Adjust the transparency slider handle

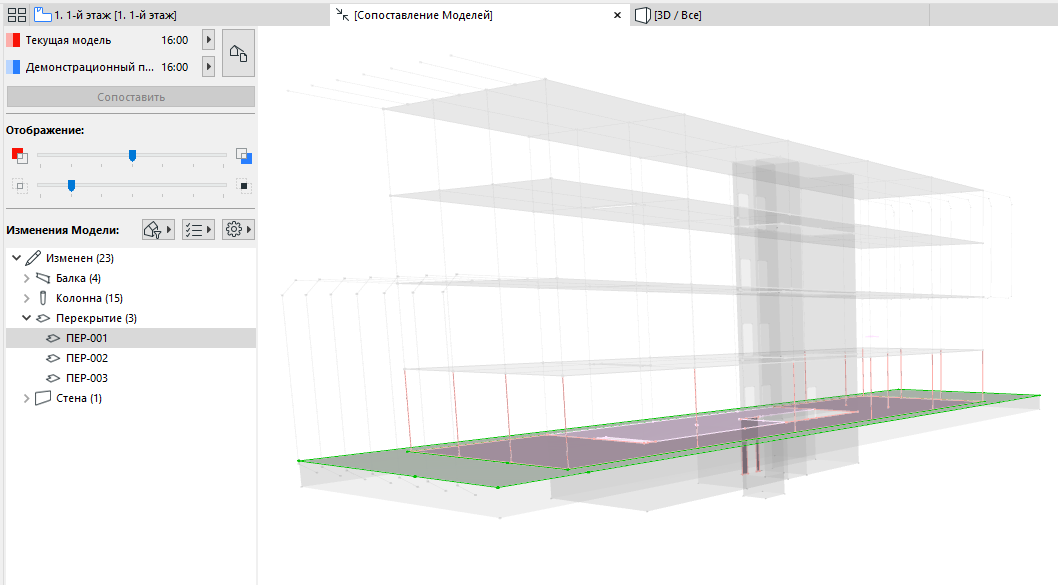click(x=71, y=186)
